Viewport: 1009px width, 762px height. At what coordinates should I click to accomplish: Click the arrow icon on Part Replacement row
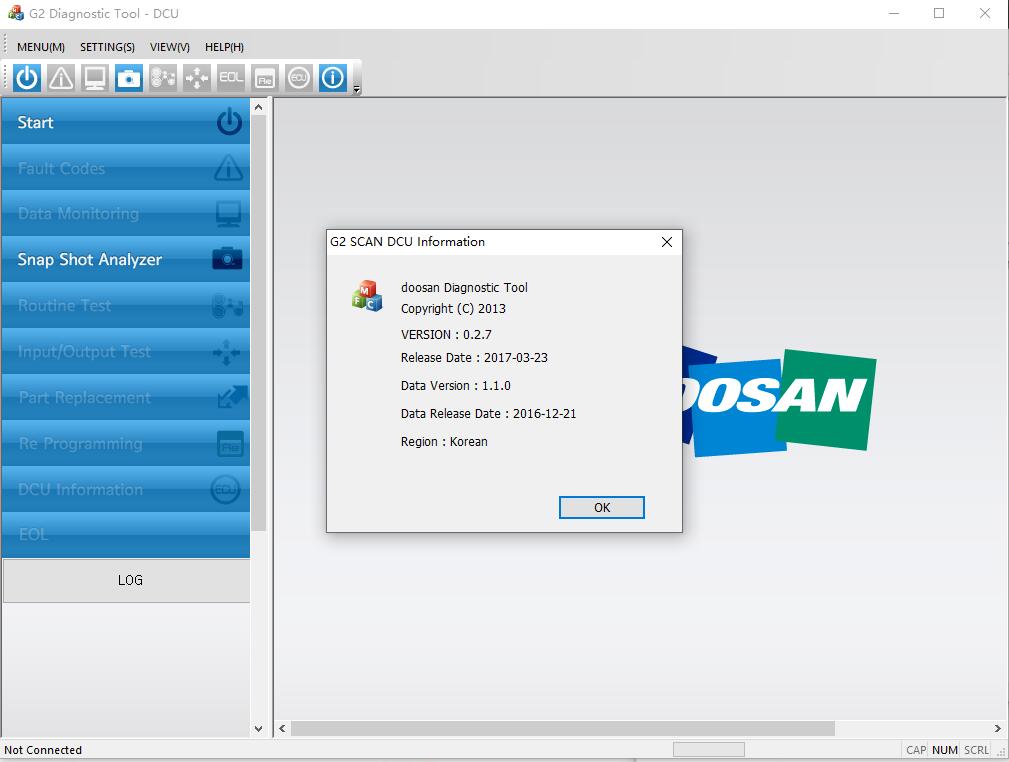point(232,397)
